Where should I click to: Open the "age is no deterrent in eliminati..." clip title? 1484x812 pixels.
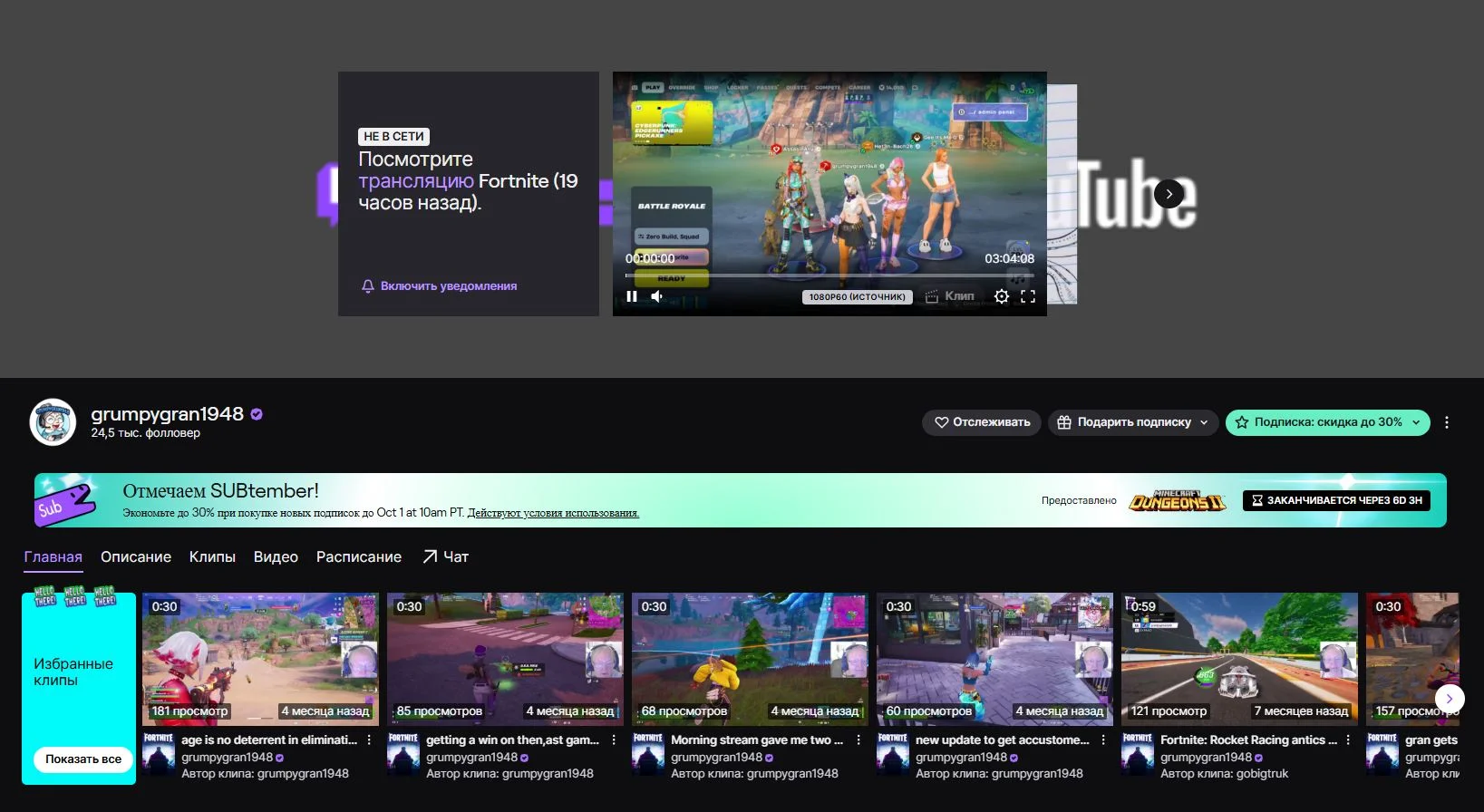tap(269, 740)
